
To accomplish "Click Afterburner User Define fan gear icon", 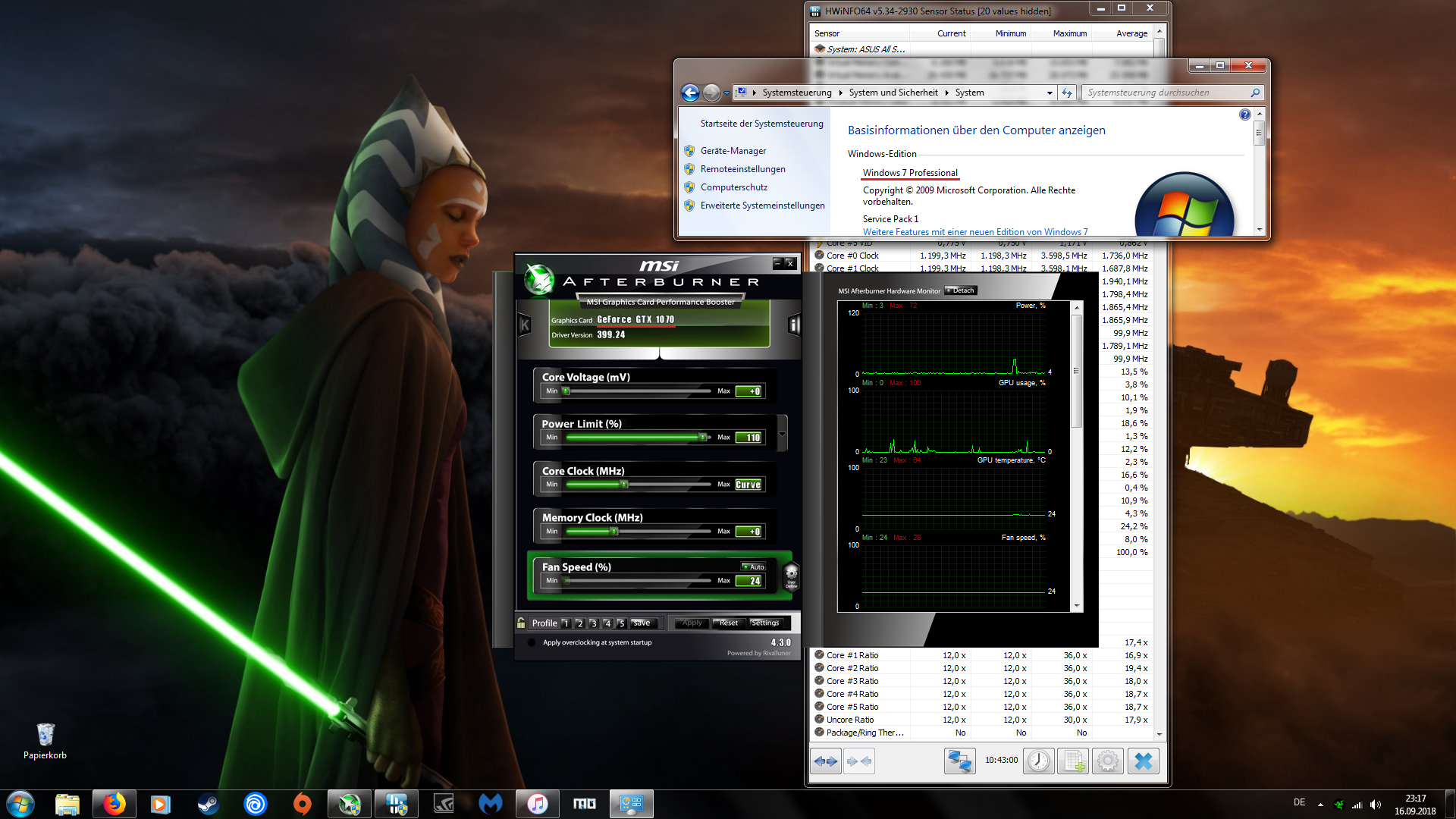I will point(791,575).
